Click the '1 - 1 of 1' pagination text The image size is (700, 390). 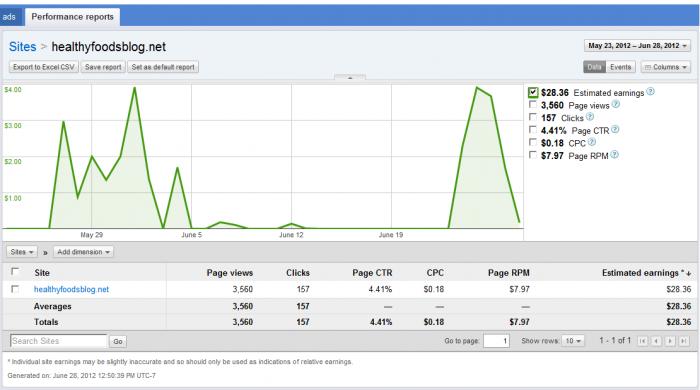point(615,340)
